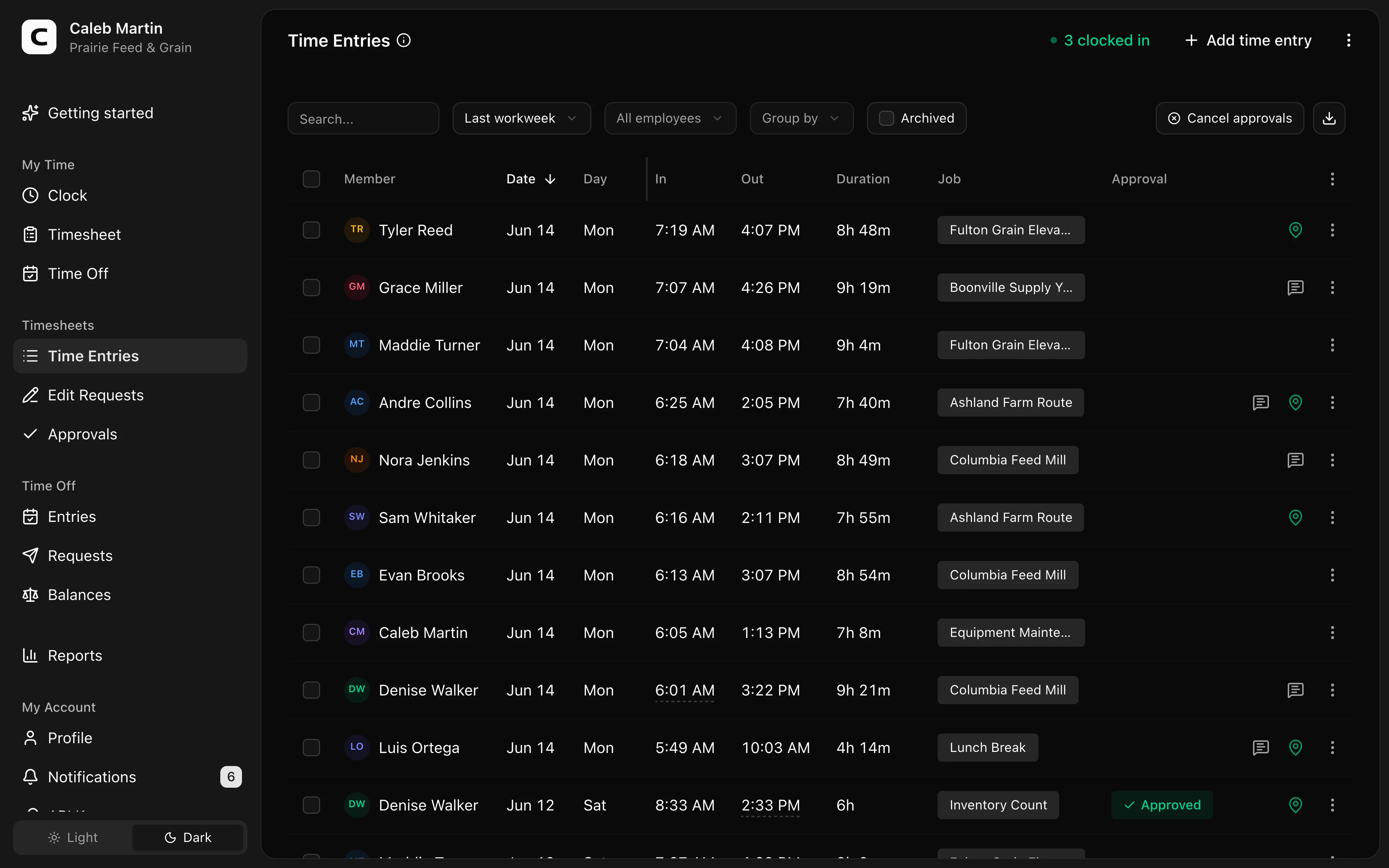
Task: Switch to Dark theme
Action: coord(188,838)
